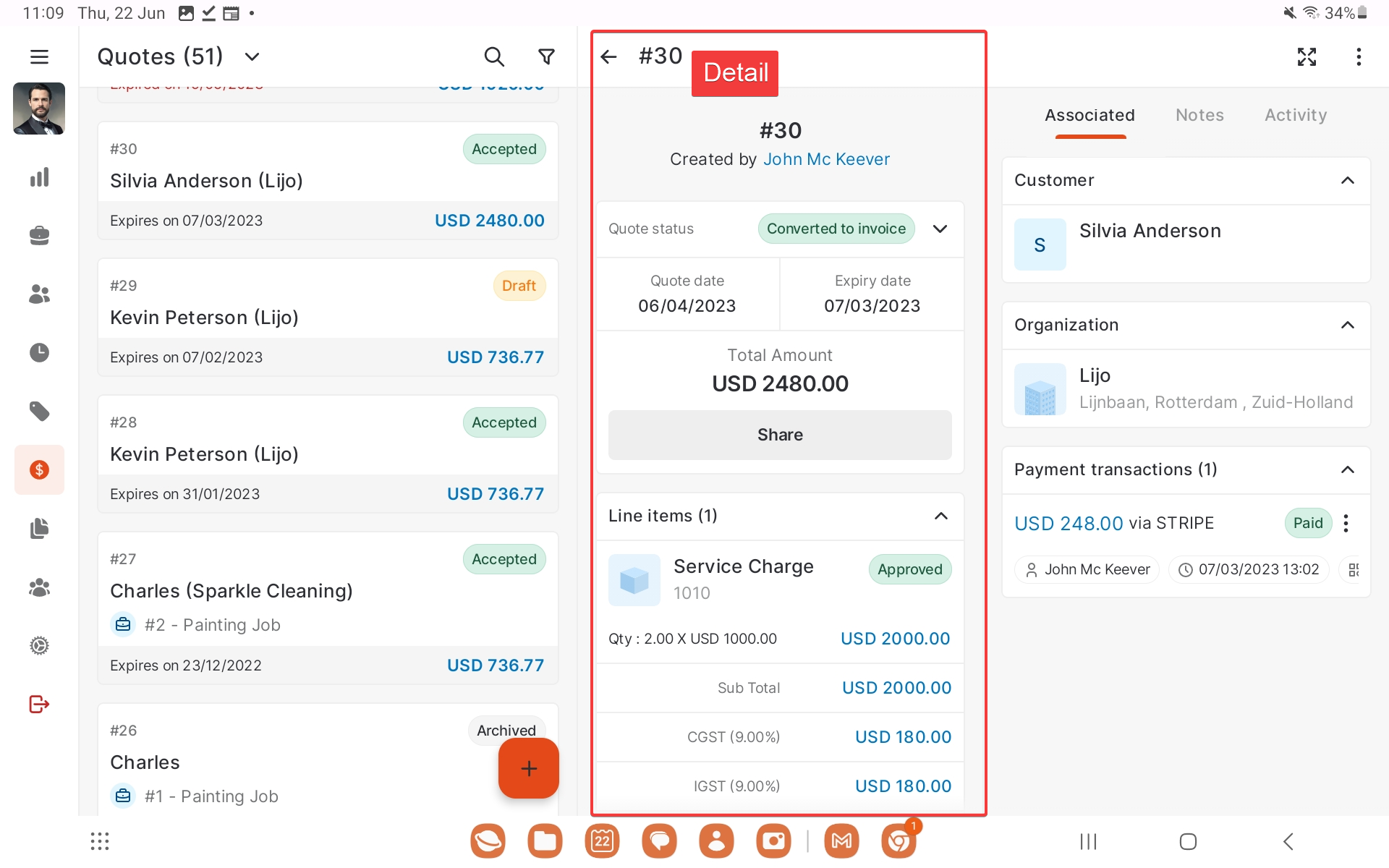Open the hamburger navigation menu

39,56
